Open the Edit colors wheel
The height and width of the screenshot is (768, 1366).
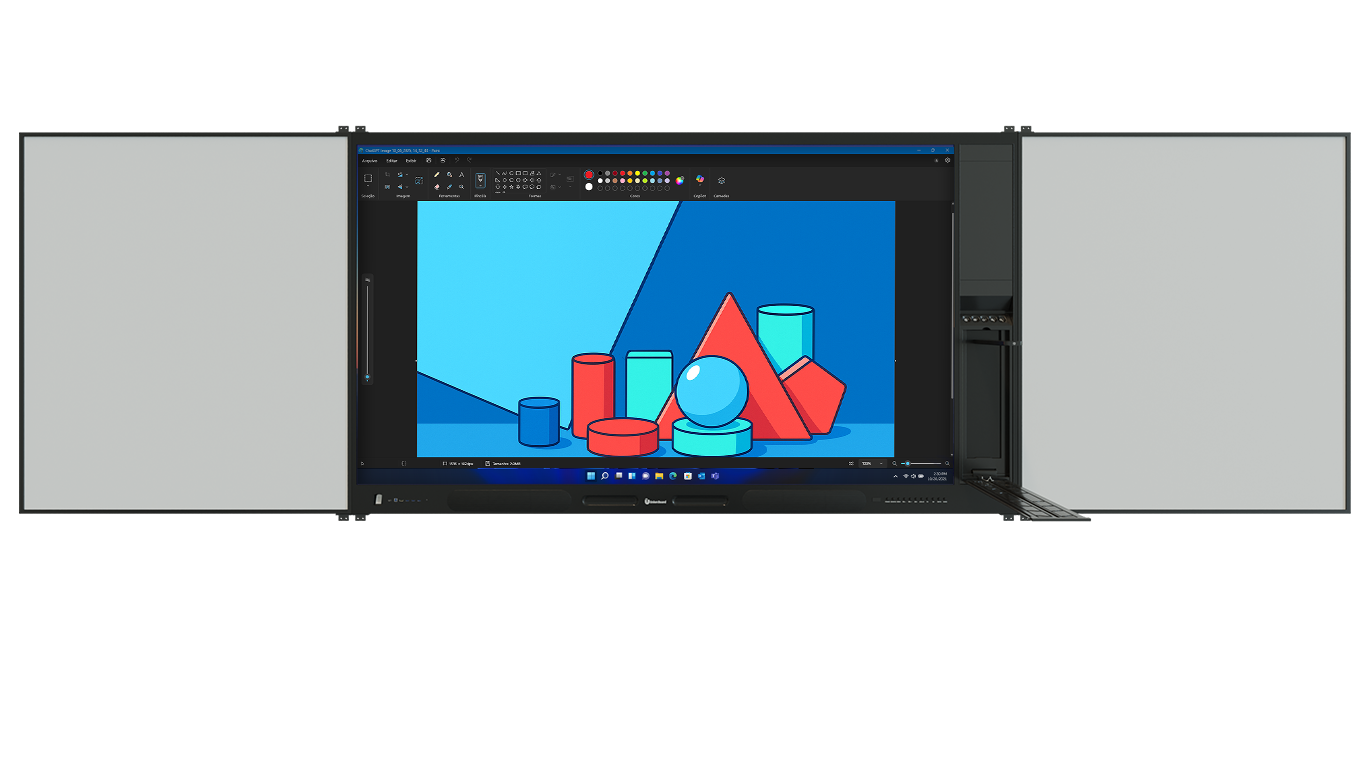680,181
